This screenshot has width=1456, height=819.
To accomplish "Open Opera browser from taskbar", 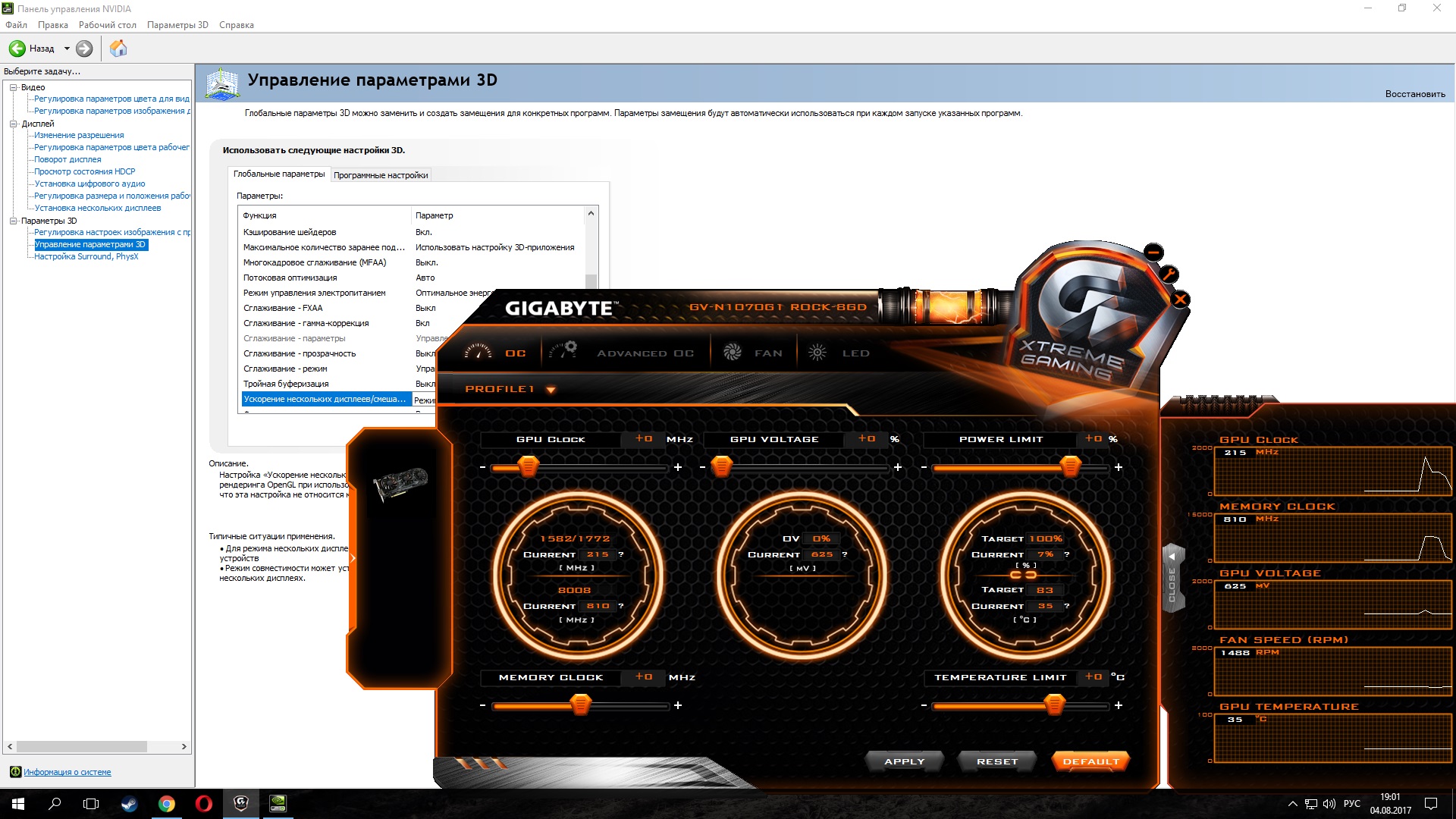I will [203, 804].
